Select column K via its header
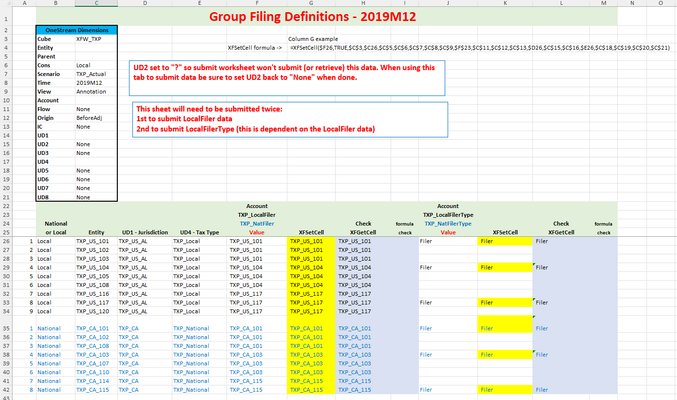 pyautogui.click(x=505, y=3)
